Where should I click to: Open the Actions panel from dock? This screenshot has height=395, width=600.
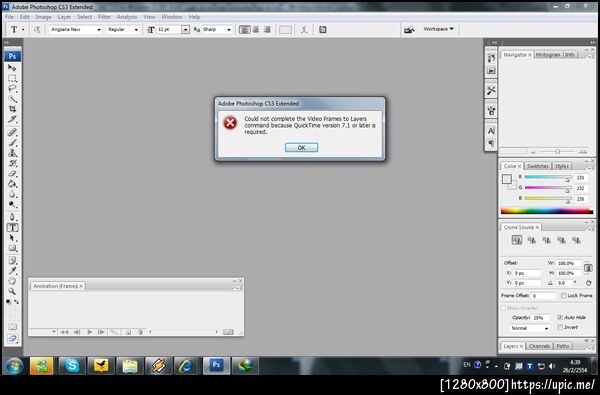point(491,71)
